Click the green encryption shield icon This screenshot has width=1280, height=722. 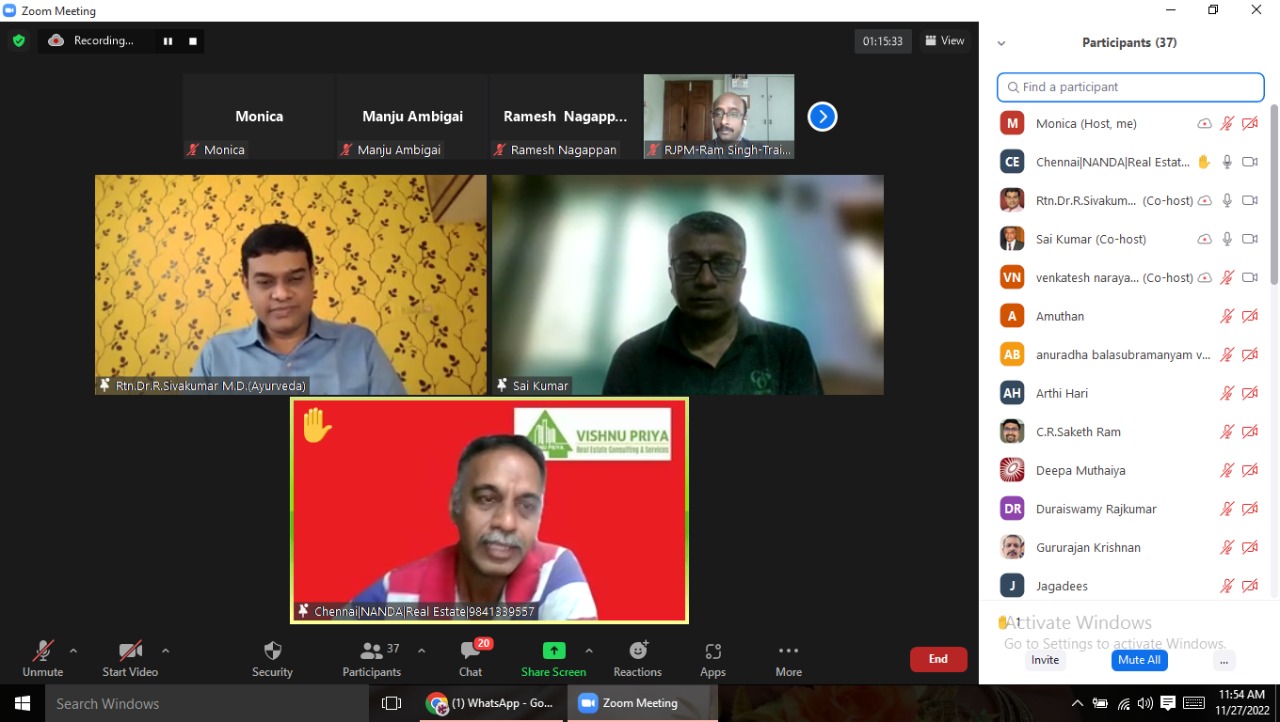pos(18,41)
